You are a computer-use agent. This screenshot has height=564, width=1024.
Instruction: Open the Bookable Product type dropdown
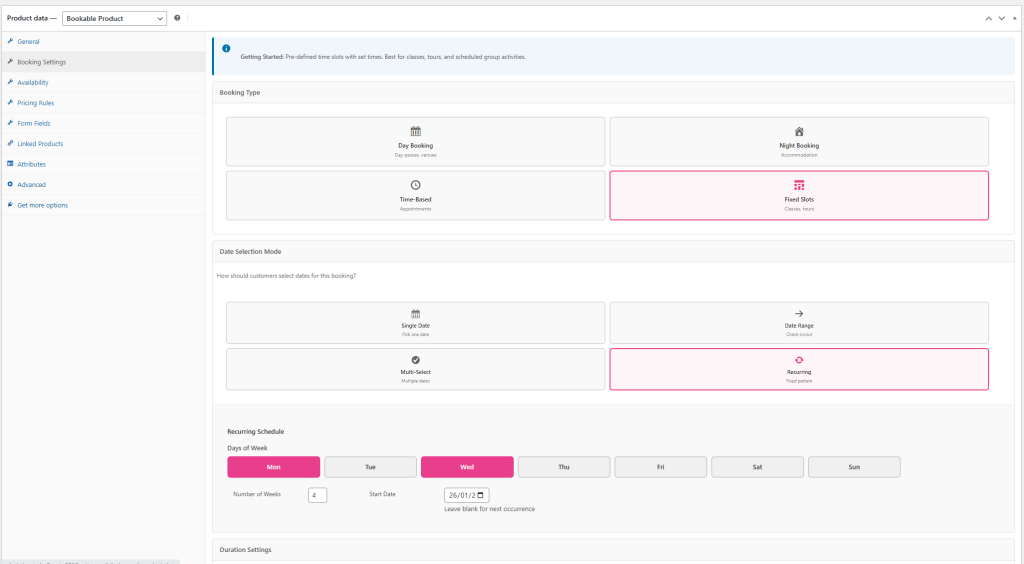point(115,18)
